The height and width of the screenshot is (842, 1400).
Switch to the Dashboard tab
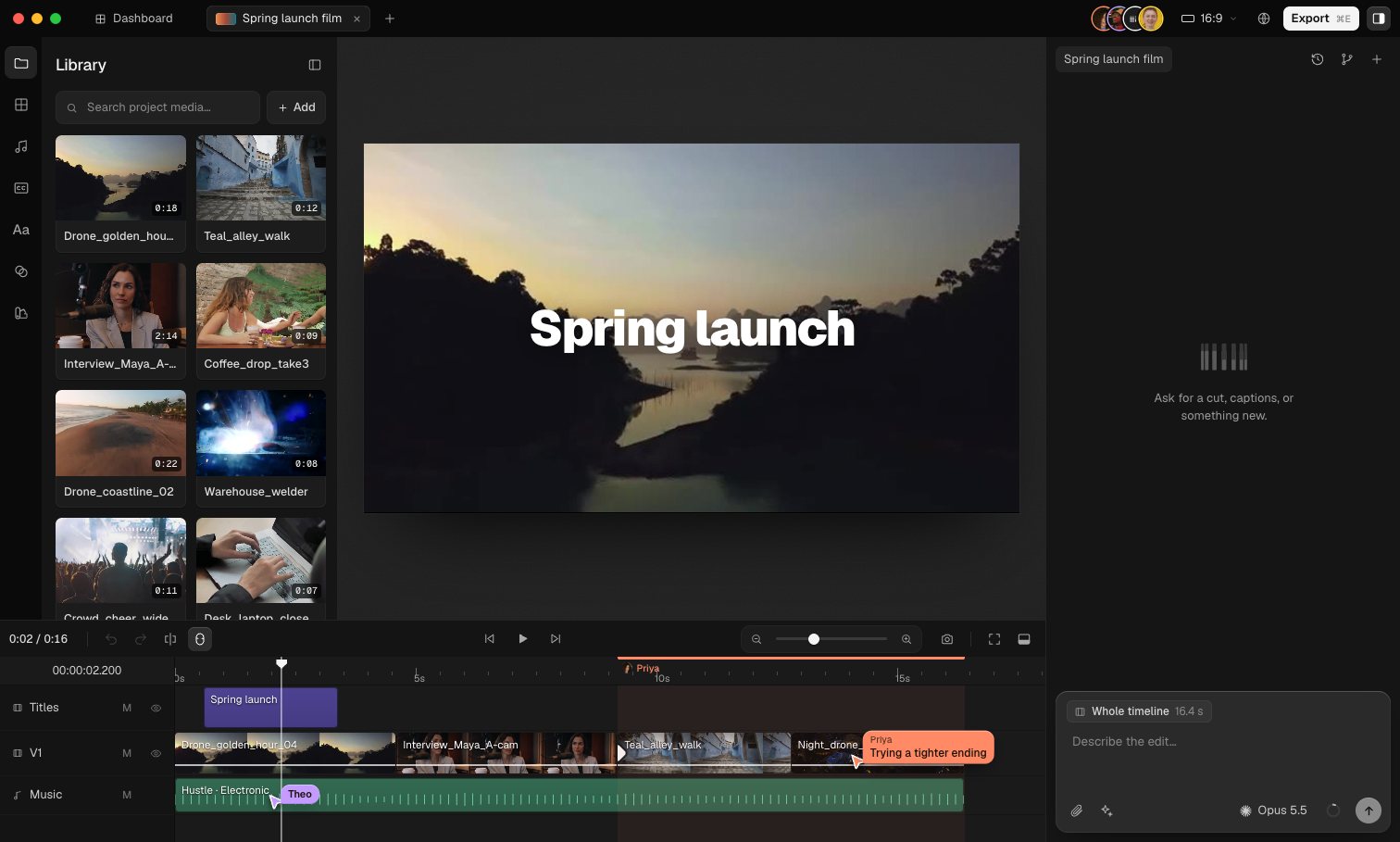(134, 19)
